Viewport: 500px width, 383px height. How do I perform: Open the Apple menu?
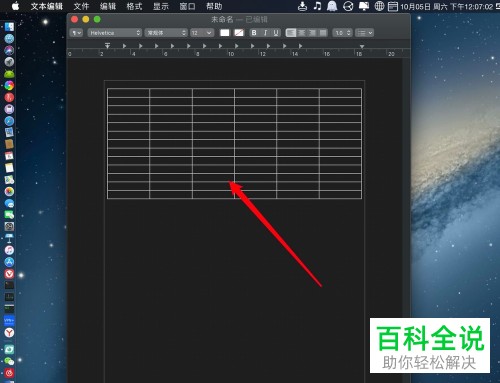tap(15, 6)
